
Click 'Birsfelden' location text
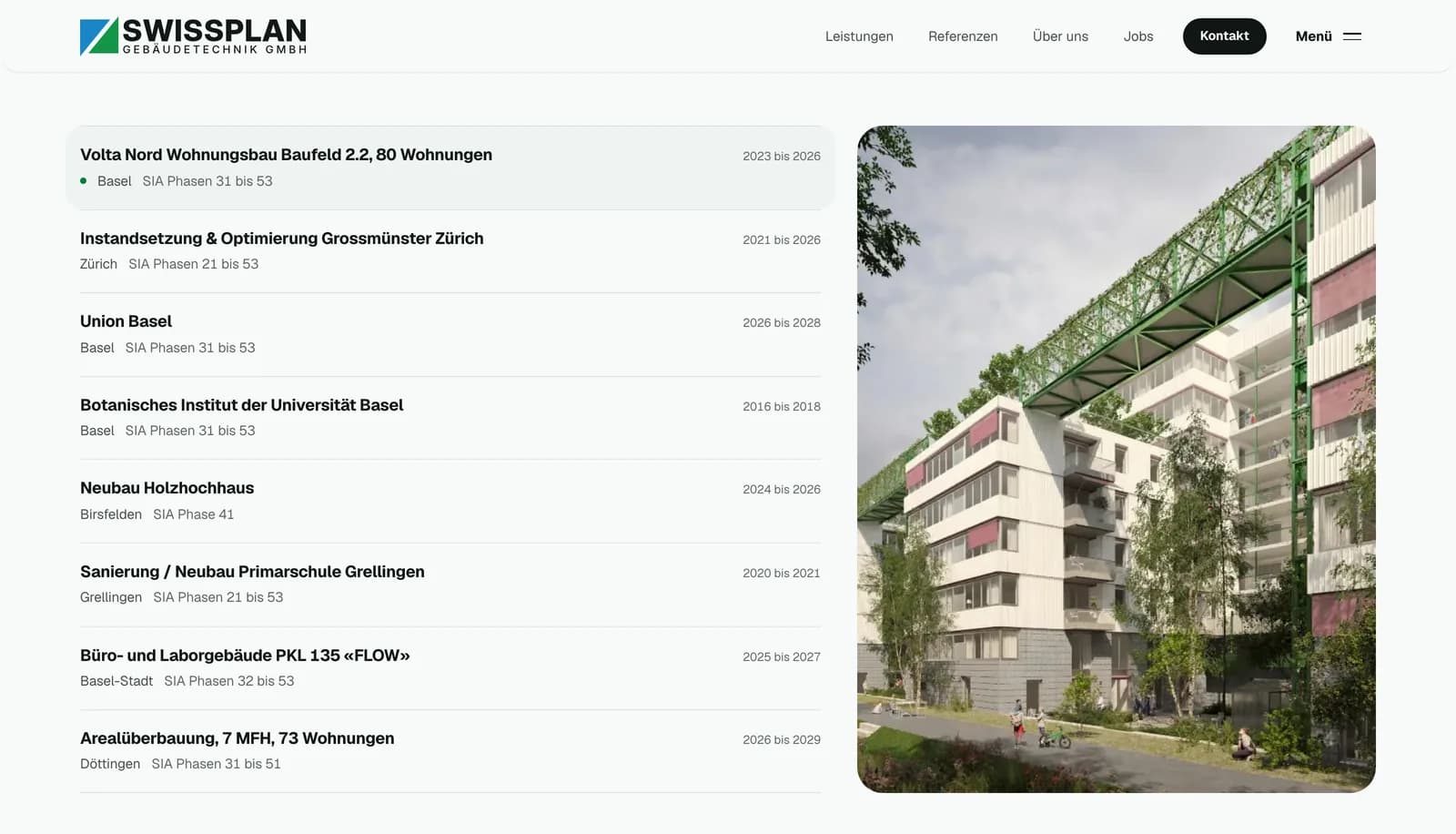[111, 514]
